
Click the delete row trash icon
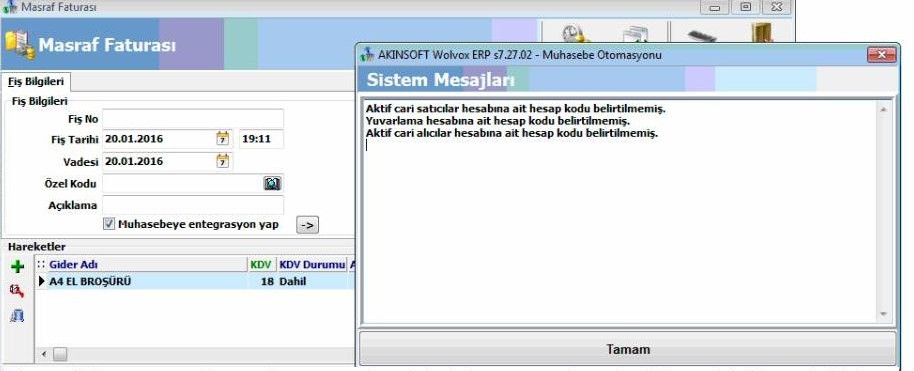tap(17, 316)
